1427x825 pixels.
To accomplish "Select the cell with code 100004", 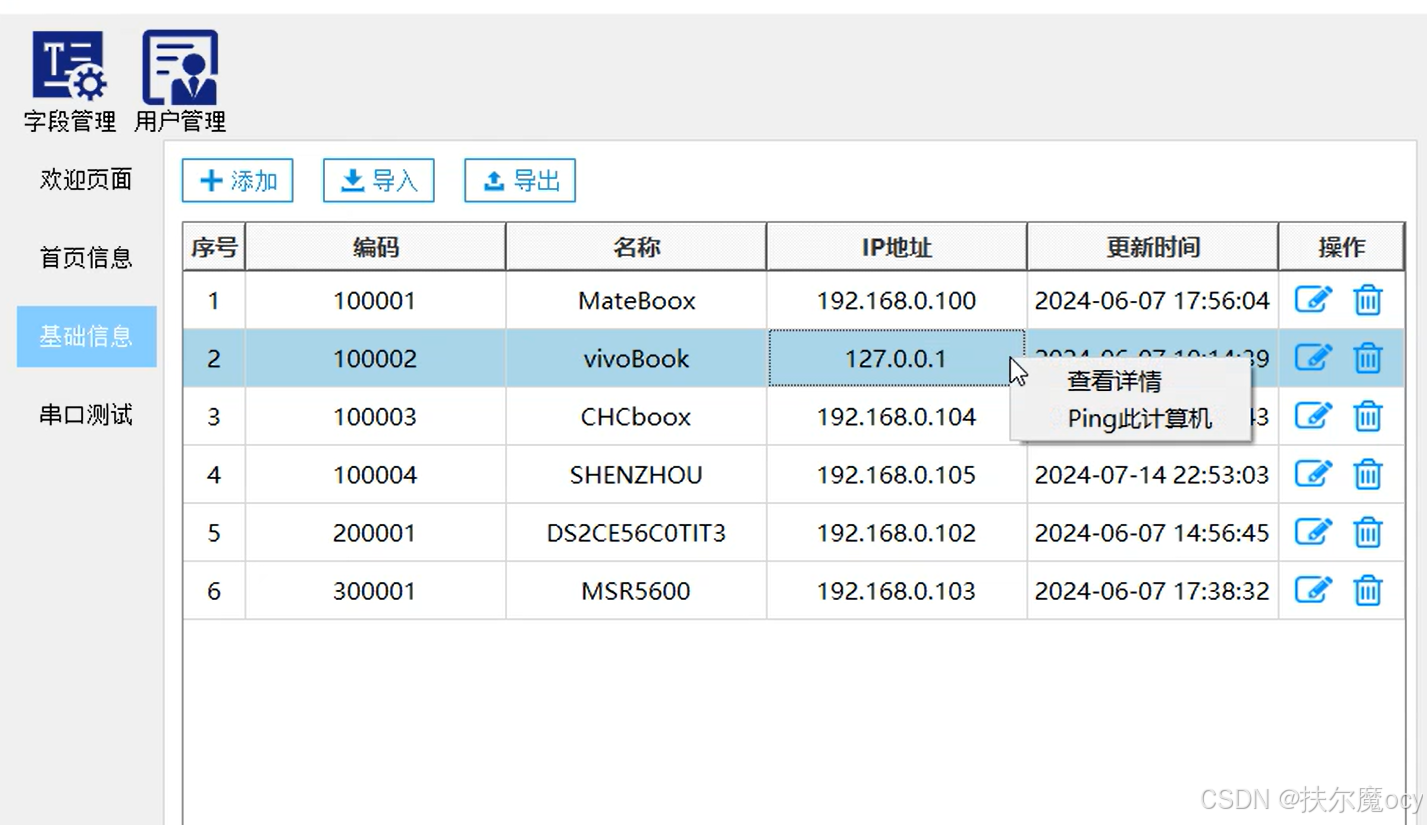I will coord(375,474).
